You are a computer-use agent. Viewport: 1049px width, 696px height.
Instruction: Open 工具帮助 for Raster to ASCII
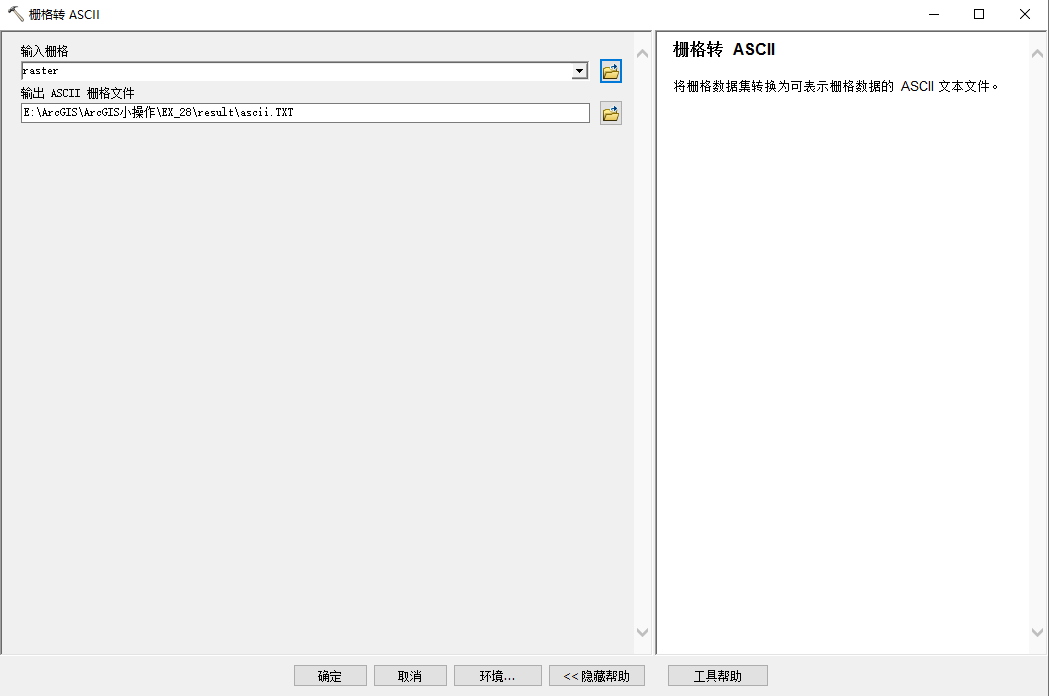(718, 675)
